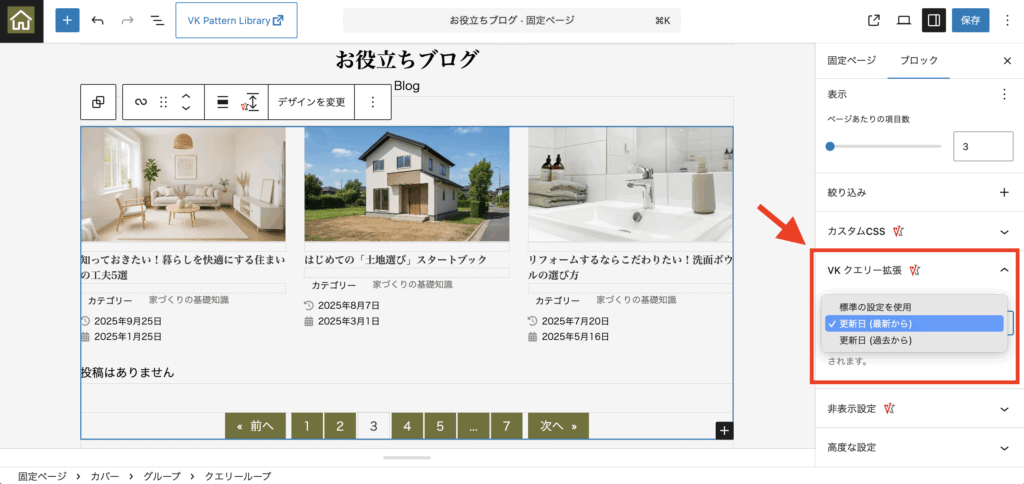Click the block inserter plus button

67,20
